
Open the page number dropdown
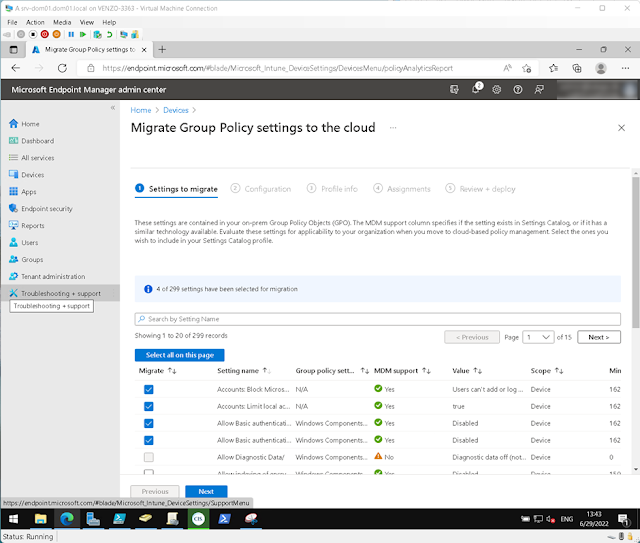(x=538, y=337)
